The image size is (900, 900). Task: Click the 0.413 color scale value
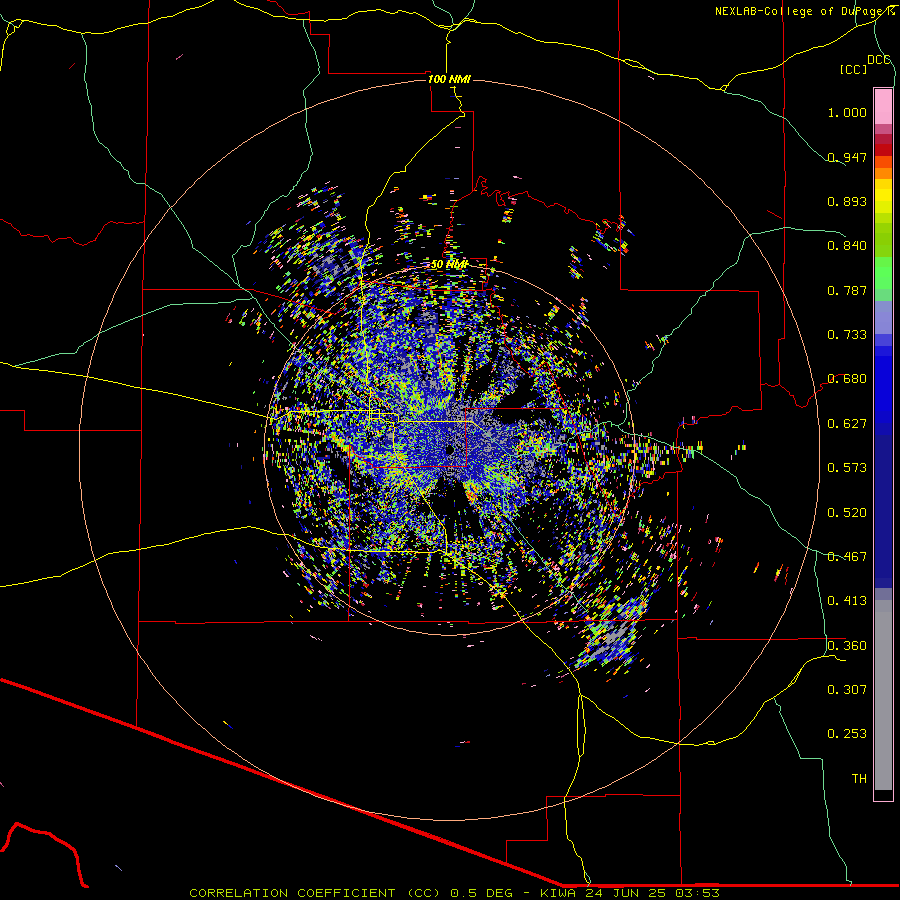[x=847, y=601]
